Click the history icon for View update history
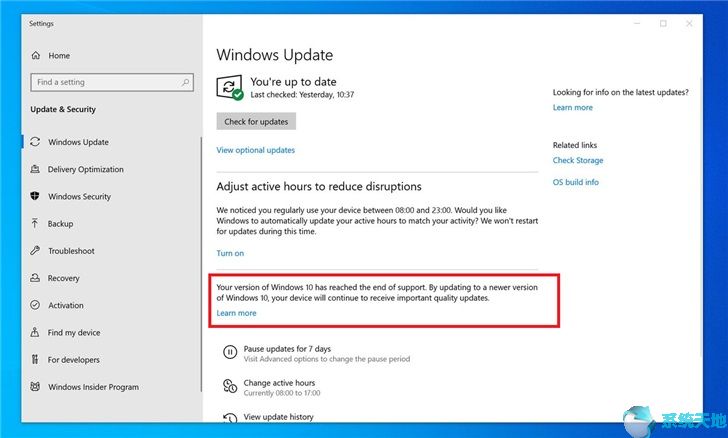This screenshot has width=728, height=438. pyautogui.click(x=230, y=418)
